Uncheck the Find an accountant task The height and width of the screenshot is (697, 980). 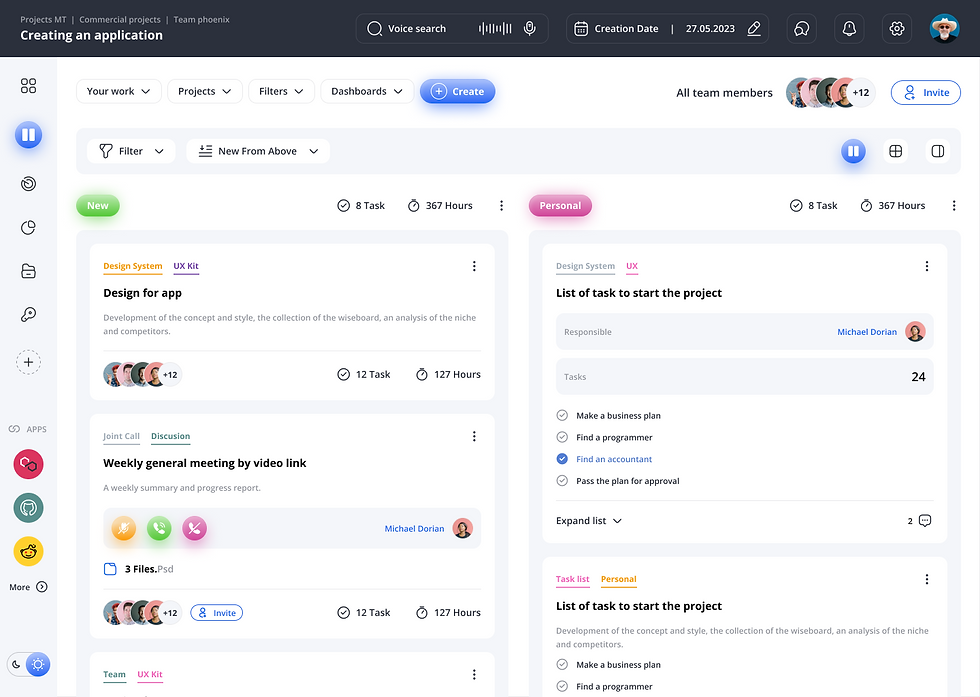click(562, 459)
